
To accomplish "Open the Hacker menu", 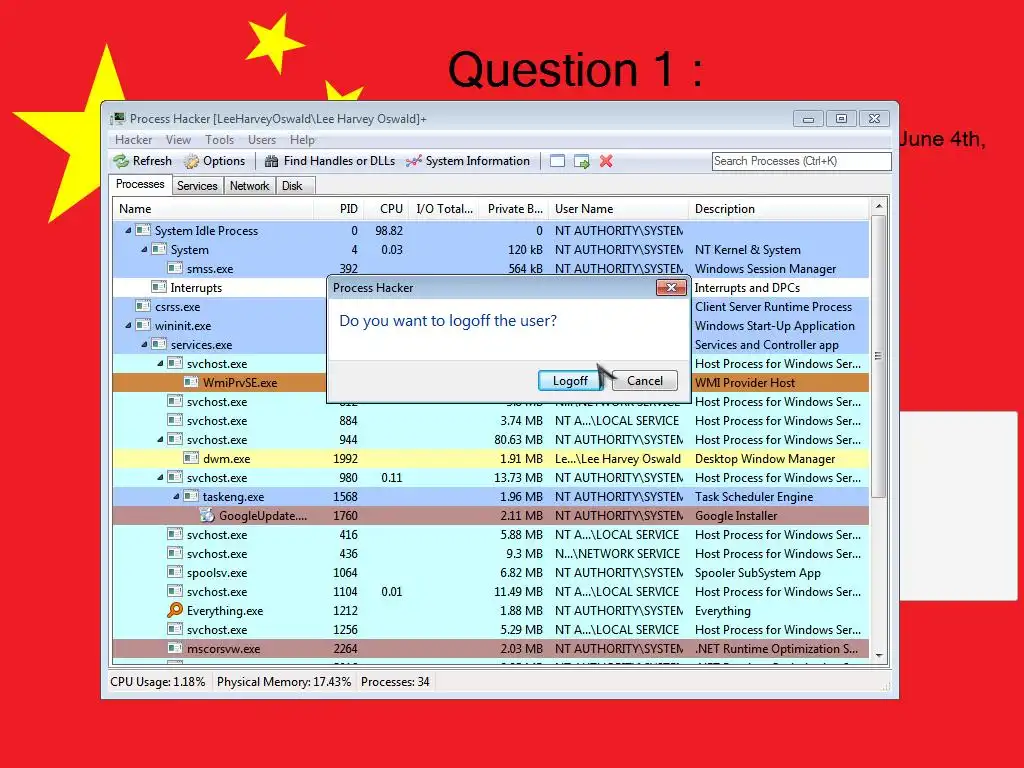I will [x=133, y=140].
